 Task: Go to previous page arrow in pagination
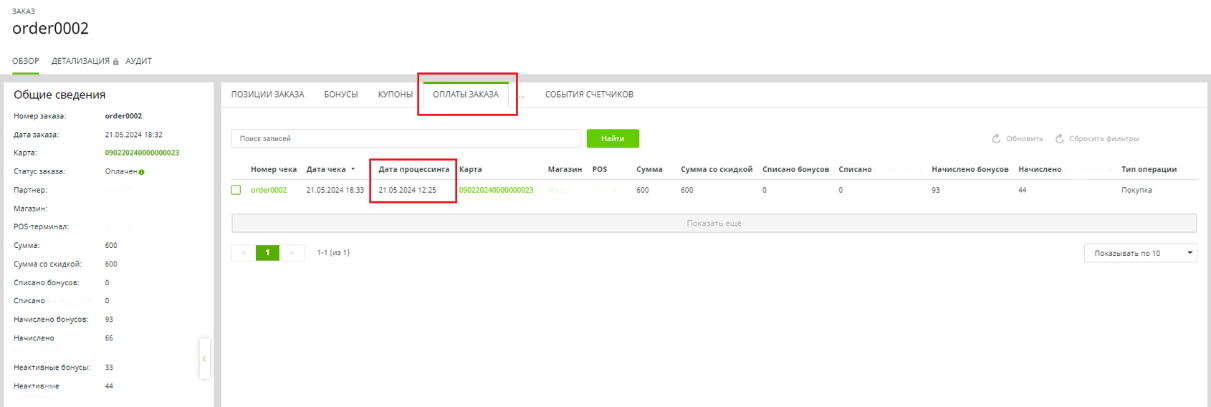tap(242, 253)
